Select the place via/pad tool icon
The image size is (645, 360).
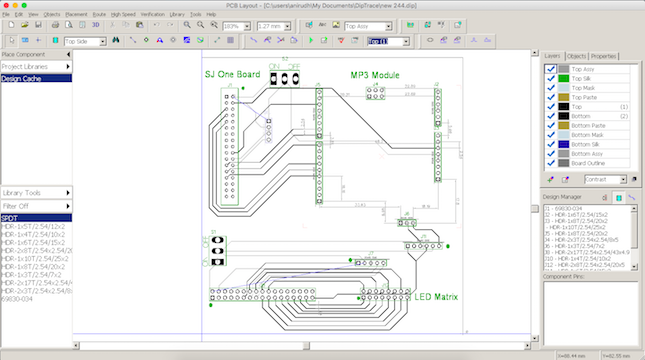(x=146, y=40)
